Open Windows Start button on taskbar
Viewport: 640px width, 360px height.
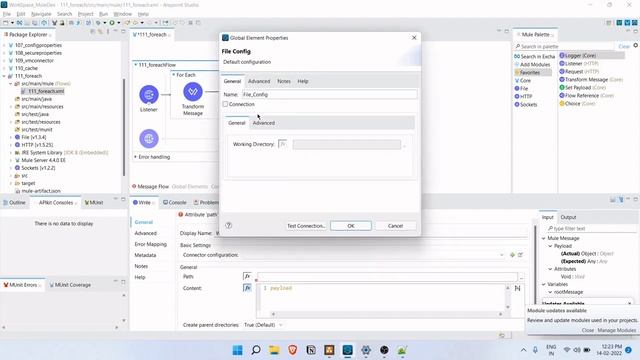[x=237, y=350]
